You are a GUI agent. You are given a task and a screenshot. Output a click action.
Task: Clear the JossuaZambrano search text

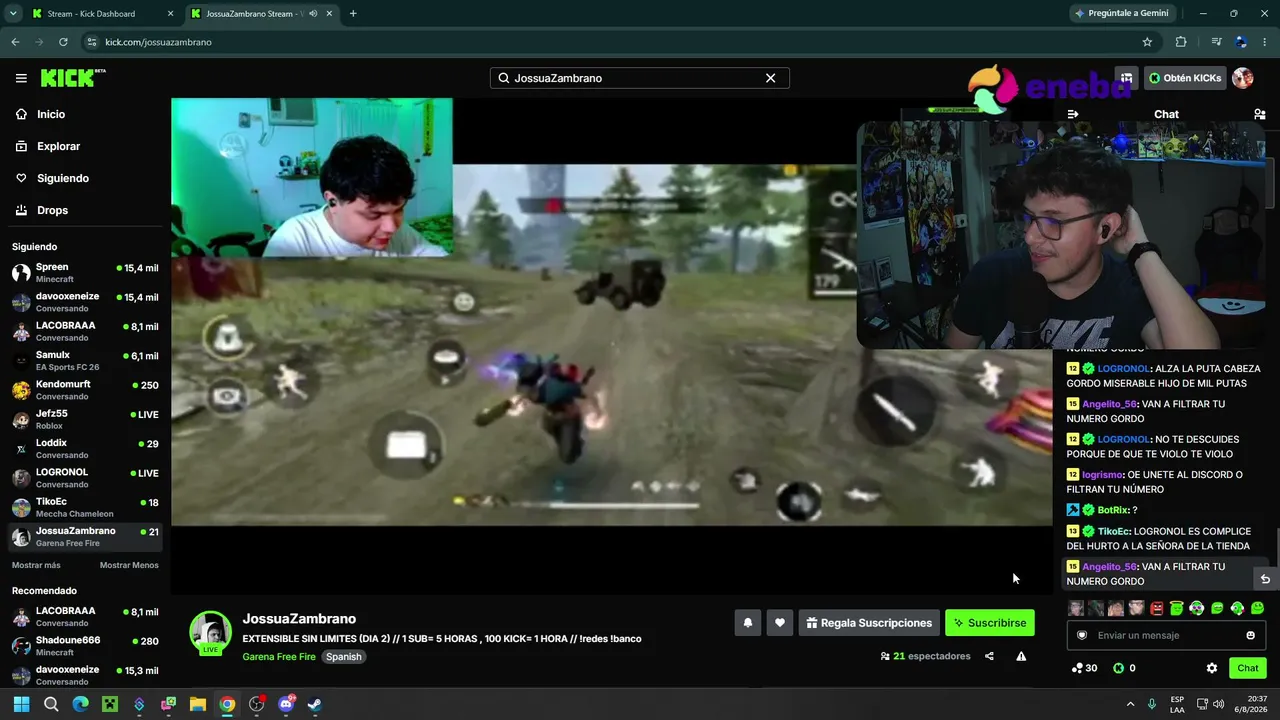(770, 78)
